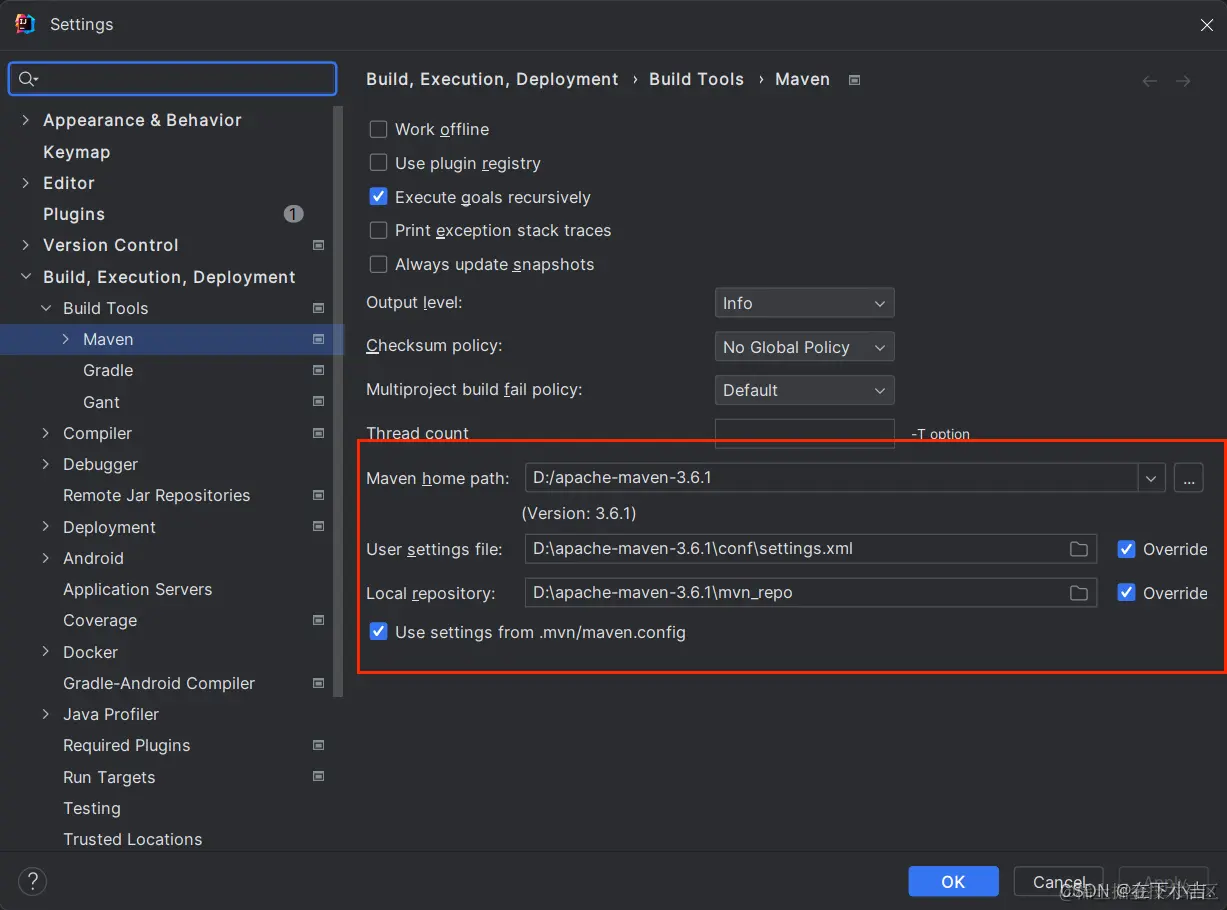The image size is (1227, 910).
Task: Click the Cancel button
Action: coord(1058,881)
